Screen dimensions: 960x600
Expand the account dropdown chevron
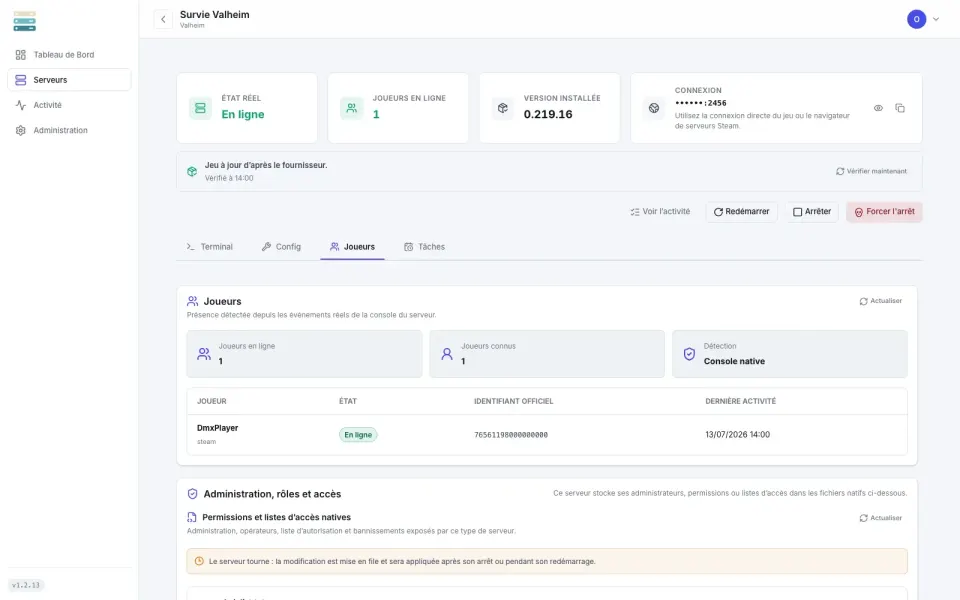(936, 19)
